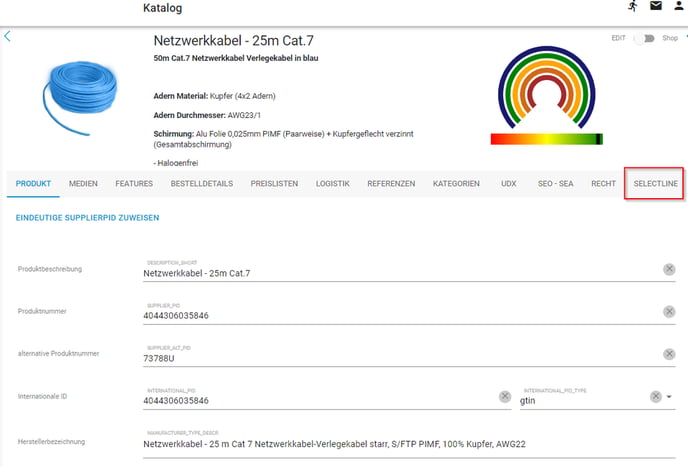688x467 pixels.
Task: Click EINDEUTIGE SUPPLIERPID ZUWEISEN link
Action: pos(88,217)
